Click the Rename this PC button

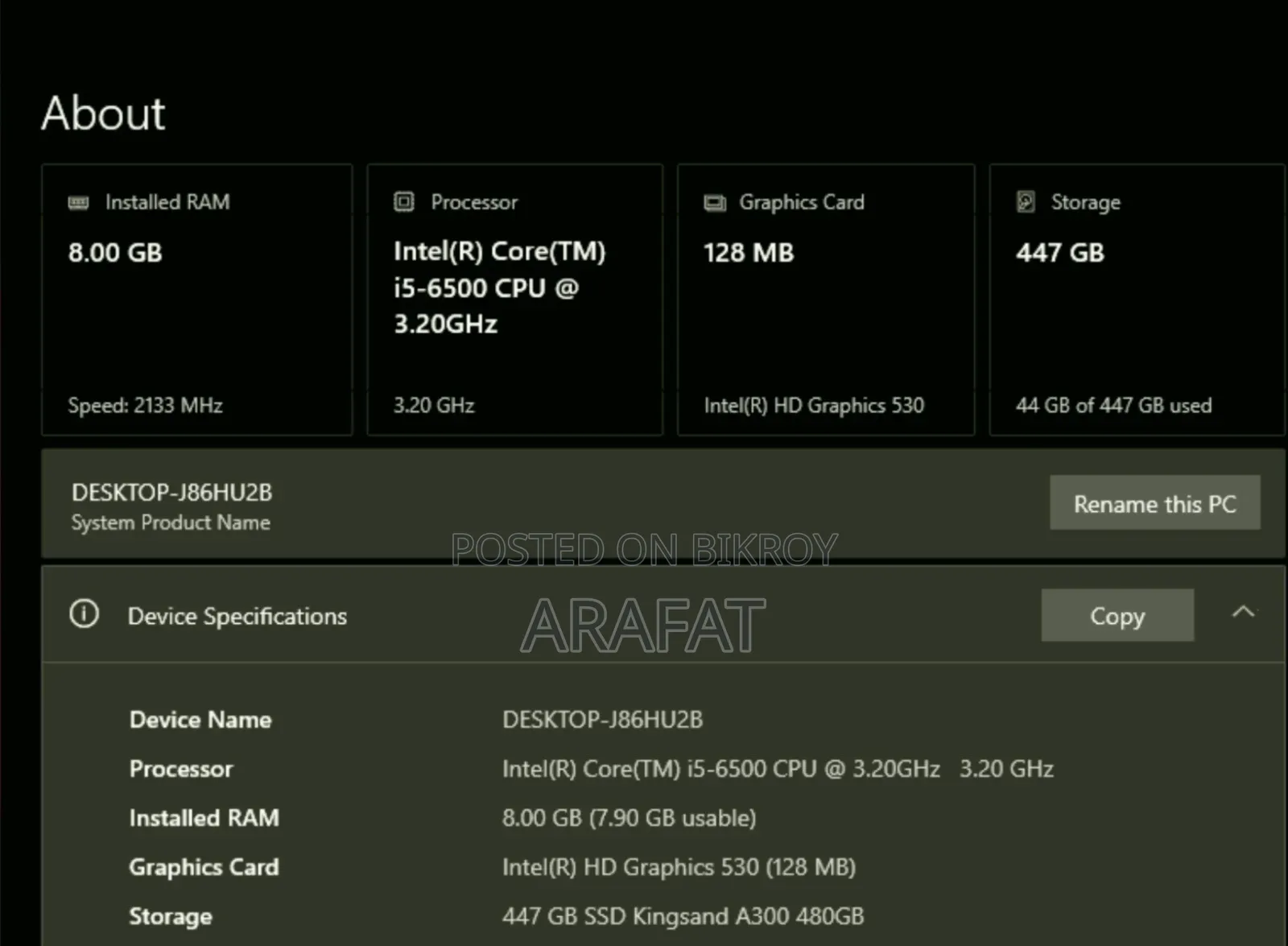click(1155, 503)
